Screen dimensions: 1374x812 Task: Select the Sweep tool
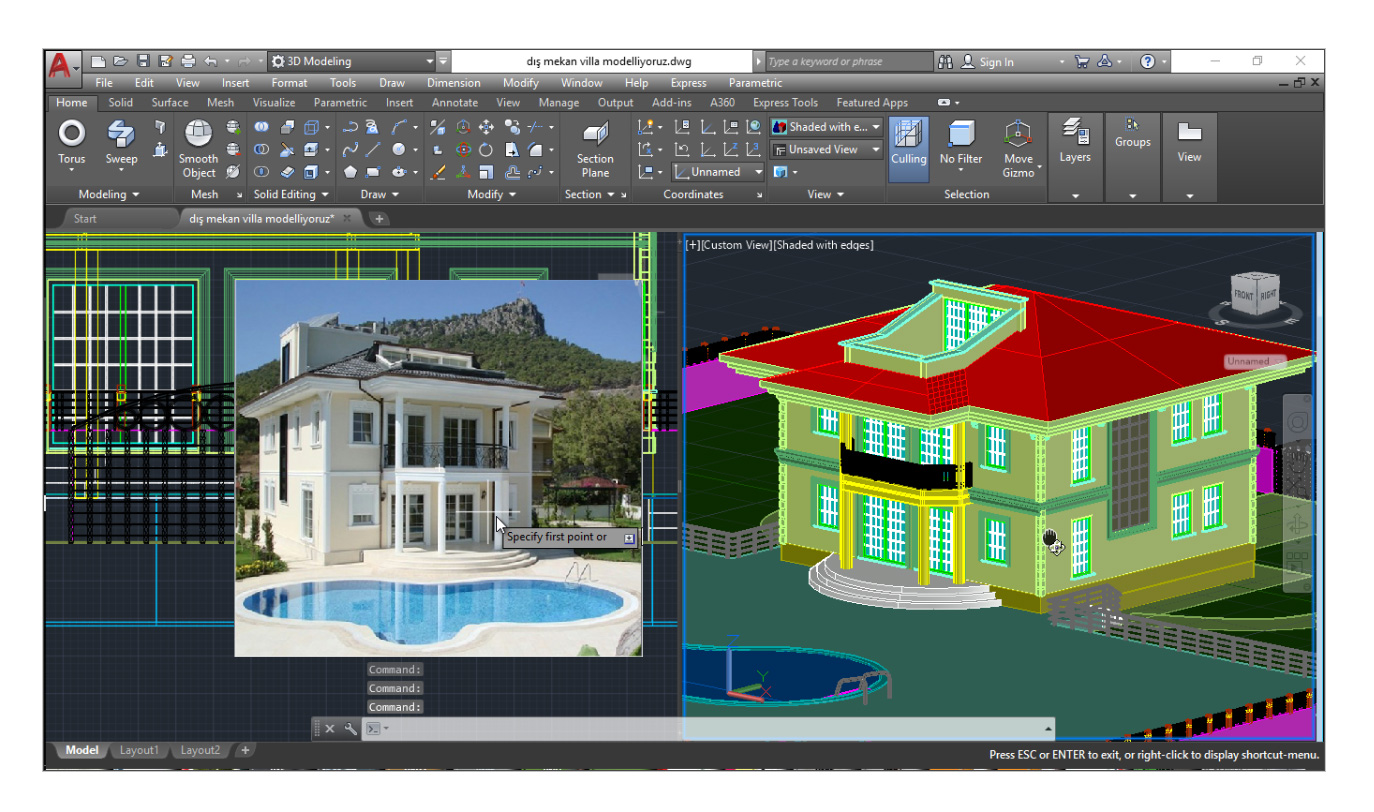(120, 140)
